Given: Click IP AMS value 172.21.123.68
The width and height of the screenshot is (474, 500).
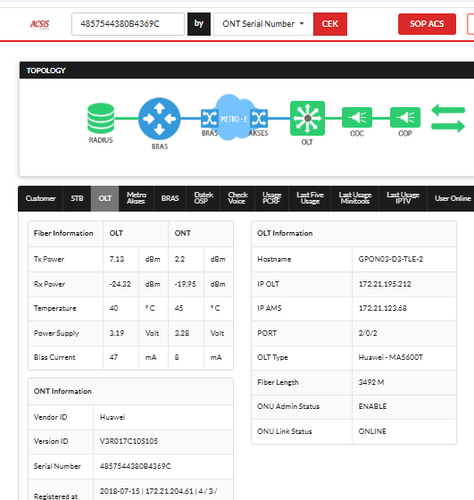Looking at the screenshot, I should click(x=383, y=308).
